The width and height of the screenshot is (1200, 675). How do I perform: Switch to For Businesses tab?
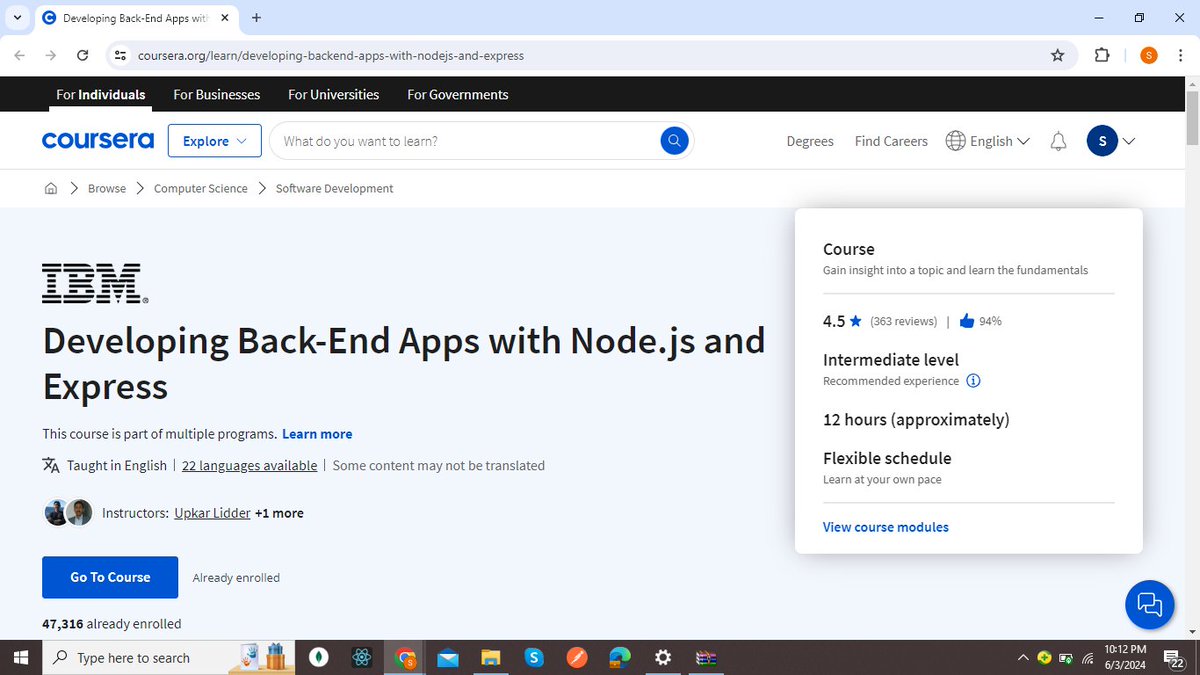pyautogui.click(x=216, y=94)
